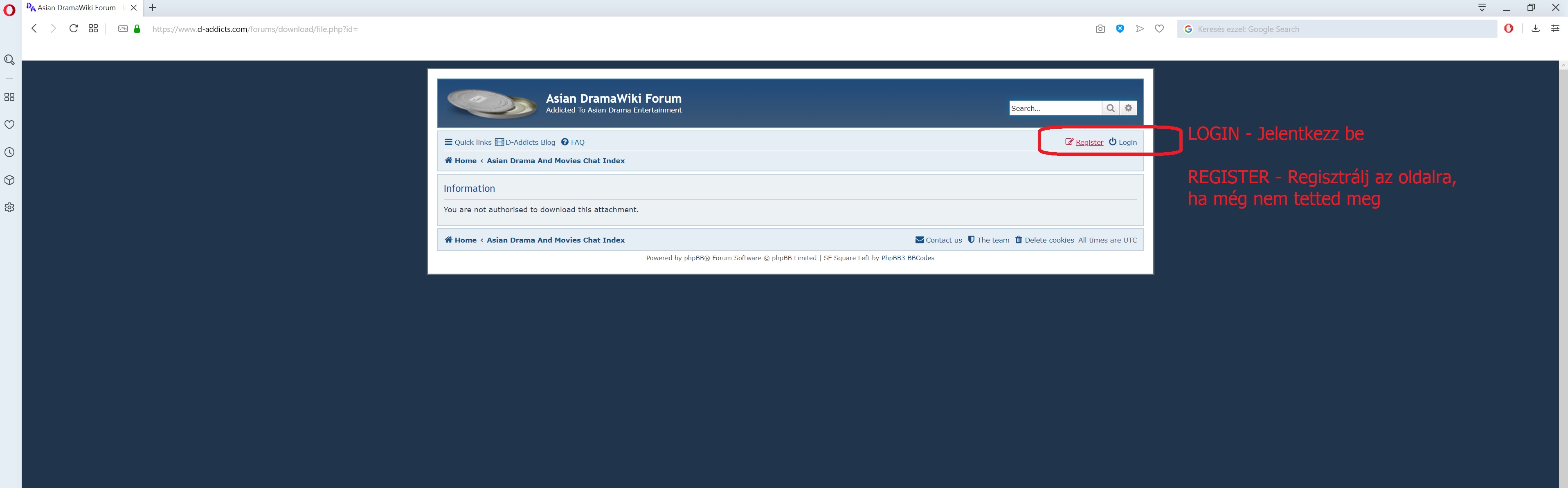Click the Login link
The image size is (1568, 488).
pyautogui.click(x=1127, y=142)
